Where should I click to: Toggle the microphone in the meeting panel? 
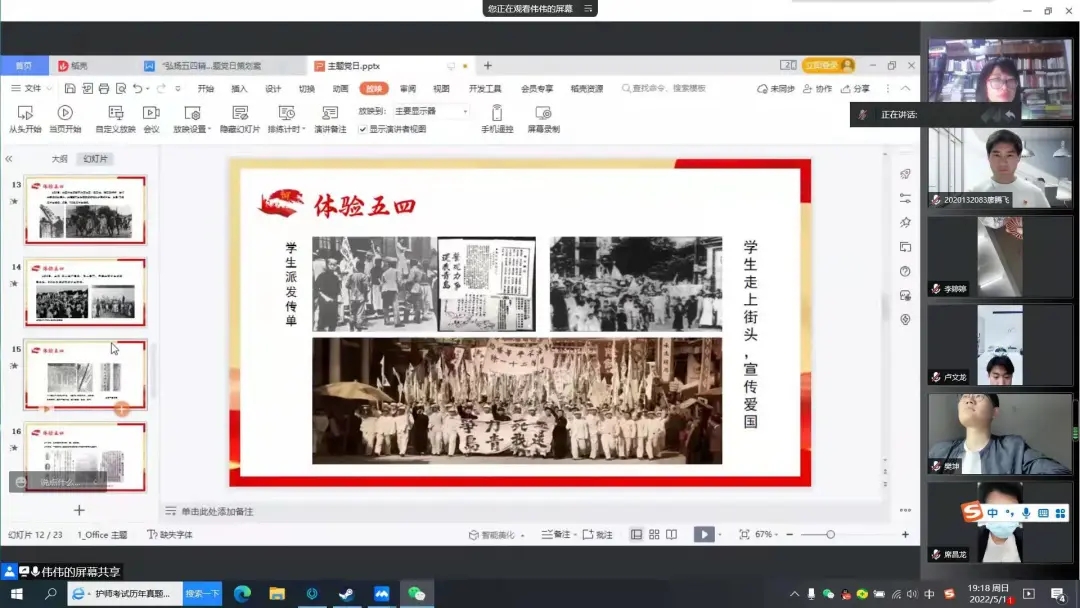[864, 113]
